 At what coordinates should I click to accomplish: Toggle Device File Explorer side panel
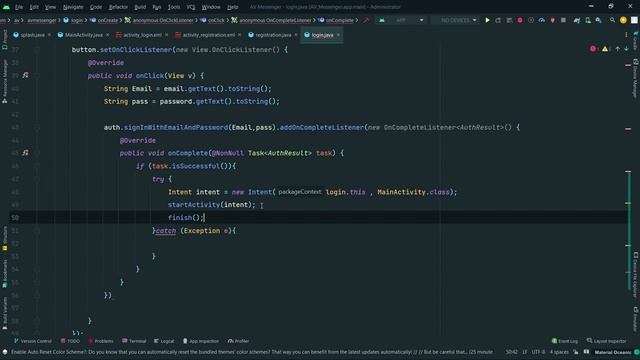636,275
